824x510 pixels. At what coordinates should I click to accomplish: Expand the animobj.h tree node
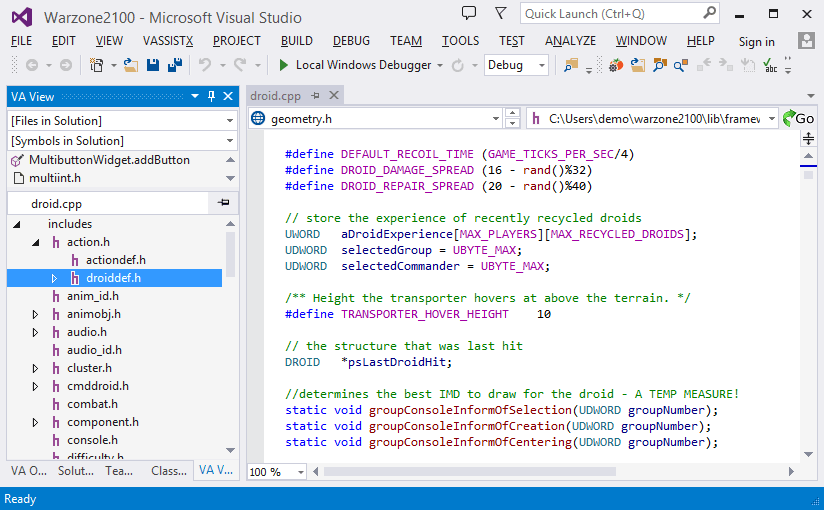35,314
